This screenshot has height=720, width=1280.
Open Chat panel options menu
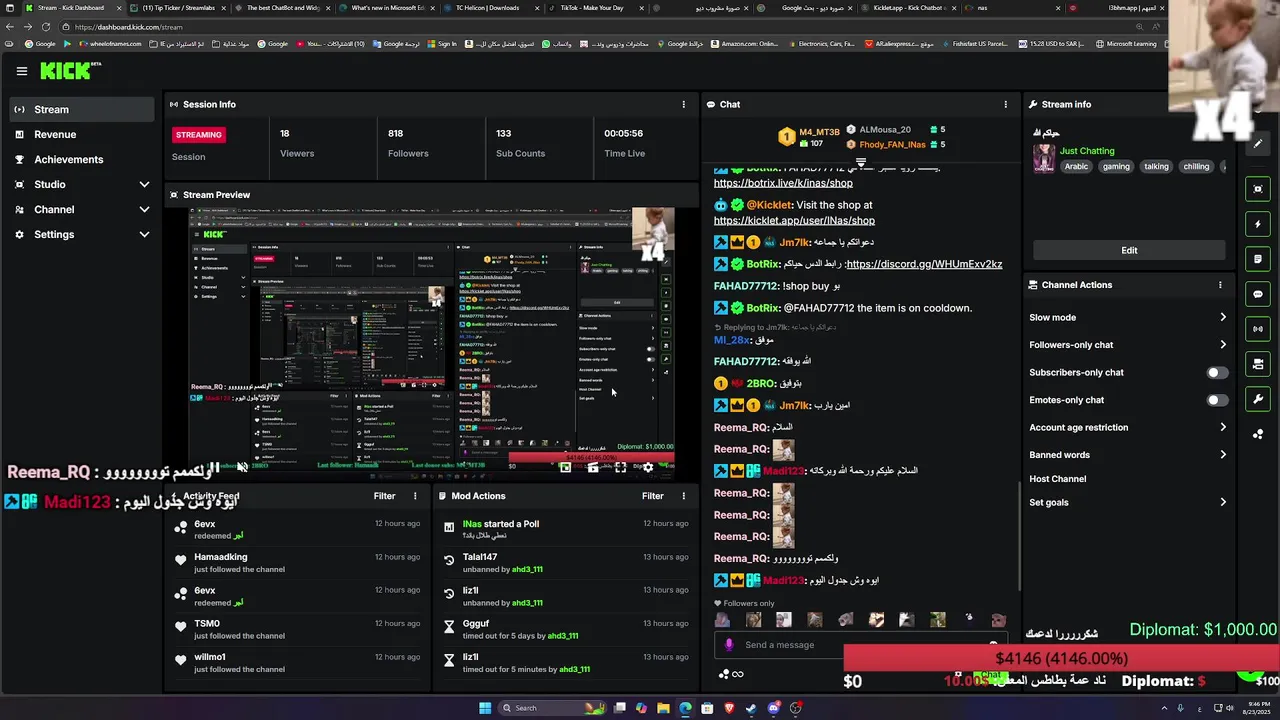pos(1006,104)
